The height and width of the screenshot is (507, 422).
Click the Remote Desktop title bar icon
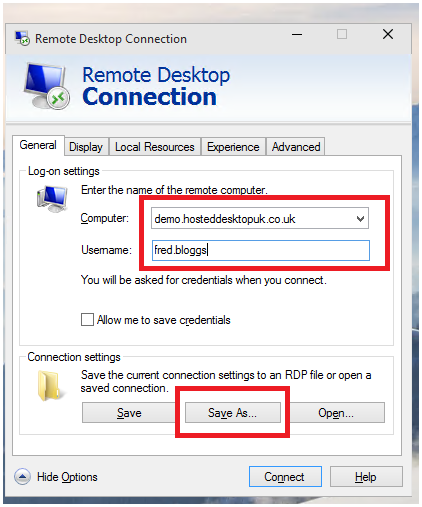(22, 39)
